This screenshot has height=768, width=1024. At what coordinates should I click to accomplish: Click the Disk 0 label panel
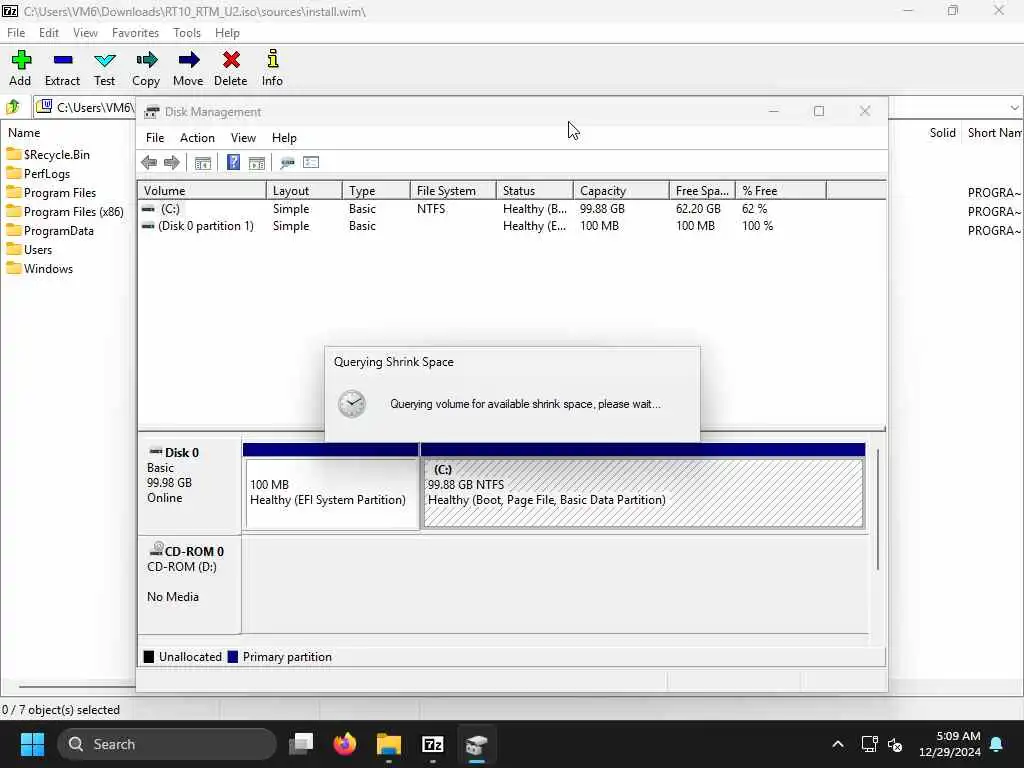[189, 485]
